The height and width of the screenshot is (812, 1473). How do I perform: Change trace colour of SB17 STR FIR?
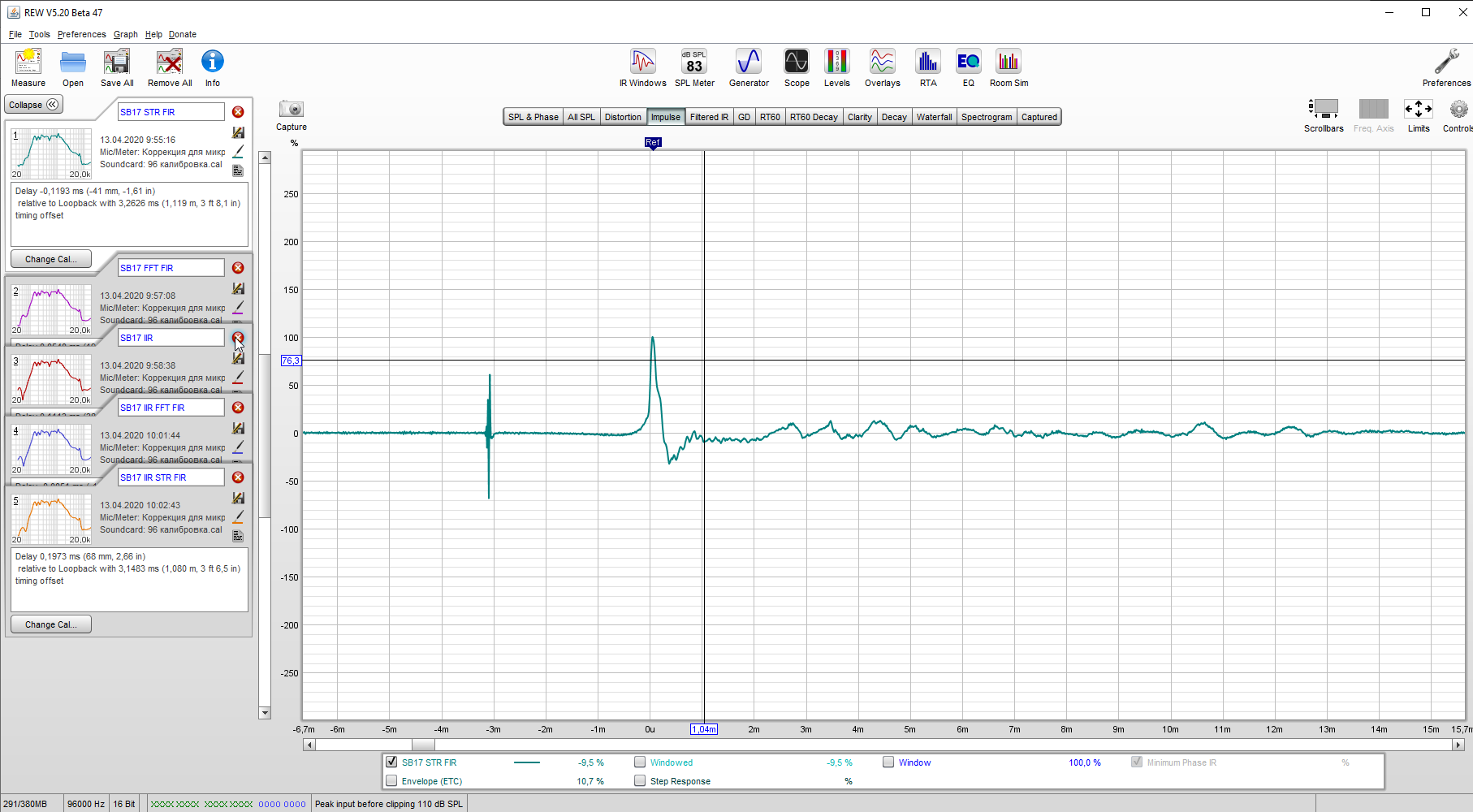238,152
